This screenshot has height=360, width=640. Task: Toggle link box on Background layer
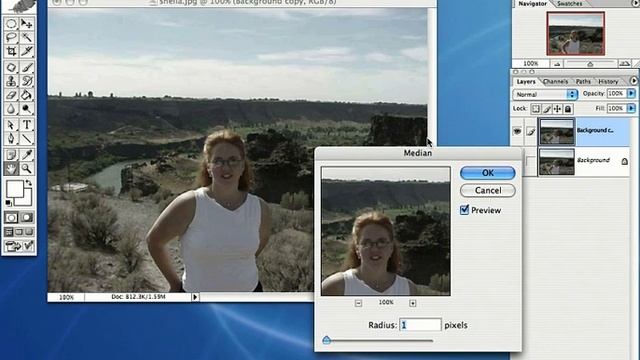pos(530,162)
